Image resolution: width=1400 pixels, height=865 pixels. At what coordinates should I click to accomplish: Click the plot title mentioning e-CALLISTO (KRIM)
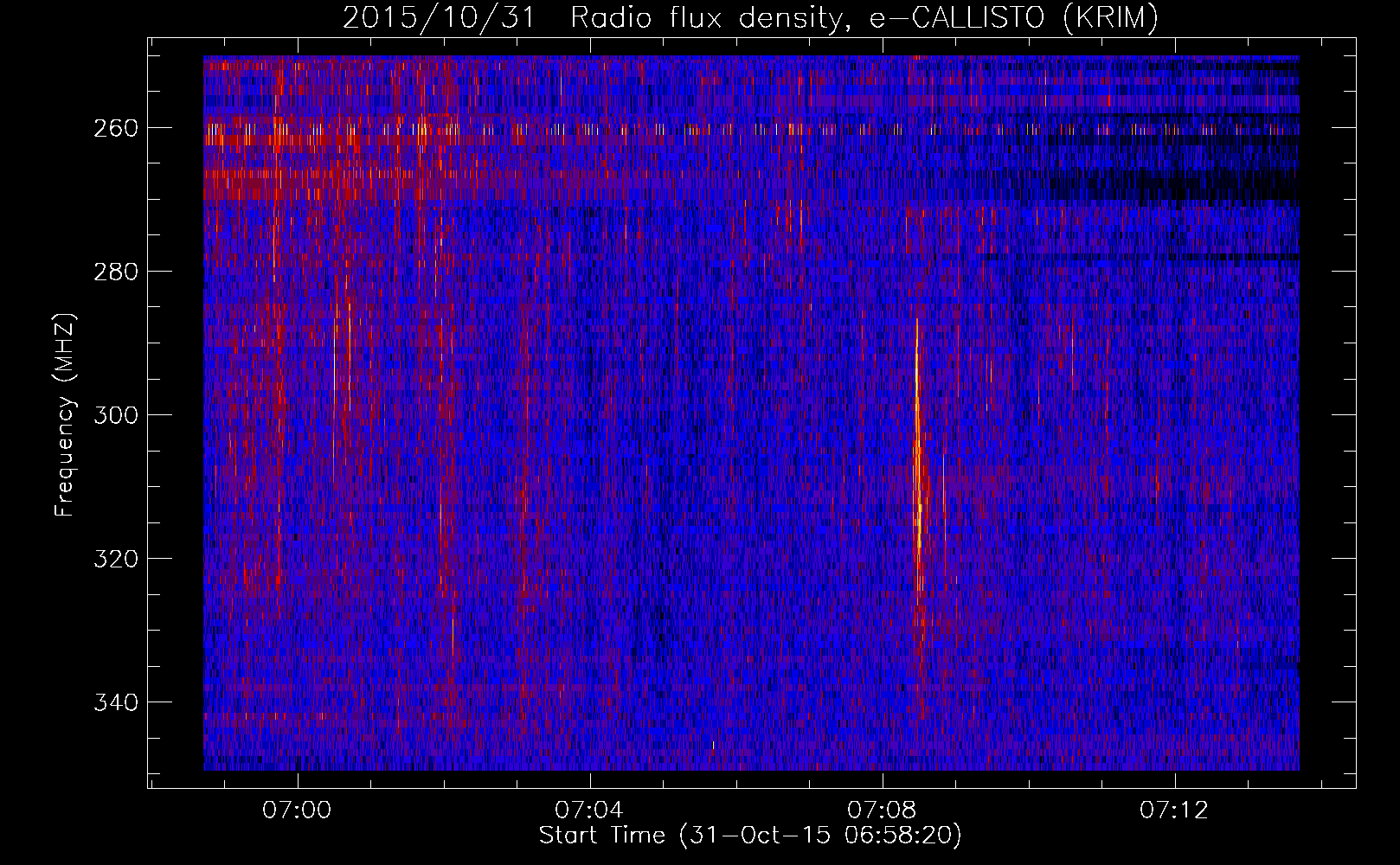(x=750, y=17)
